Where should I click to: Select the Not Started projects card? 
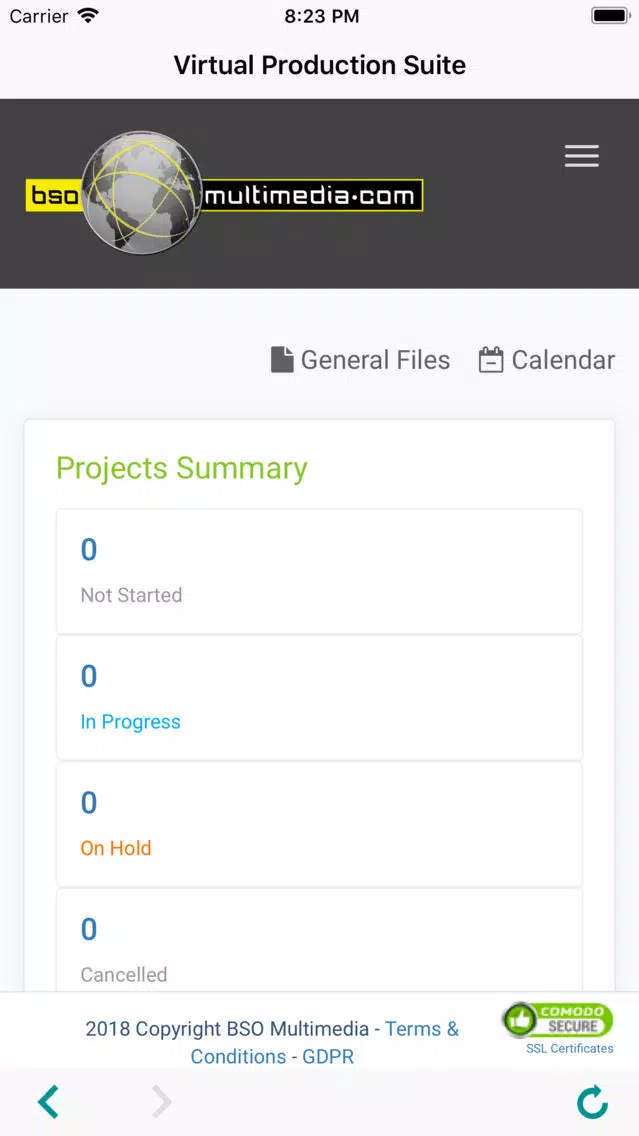click(320, 572)
